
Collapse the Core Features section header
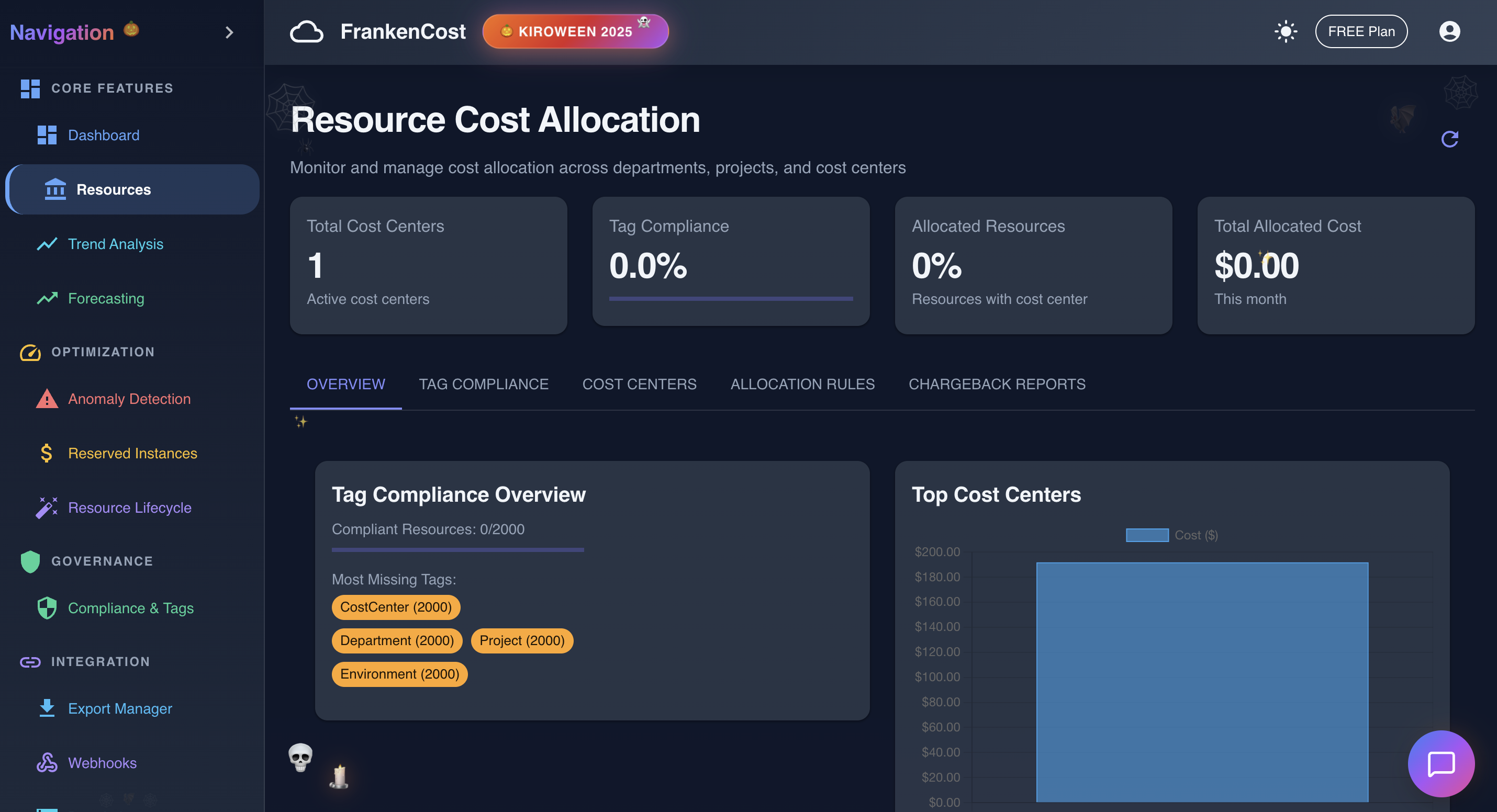pyautogui.click(x=111, y=88)
